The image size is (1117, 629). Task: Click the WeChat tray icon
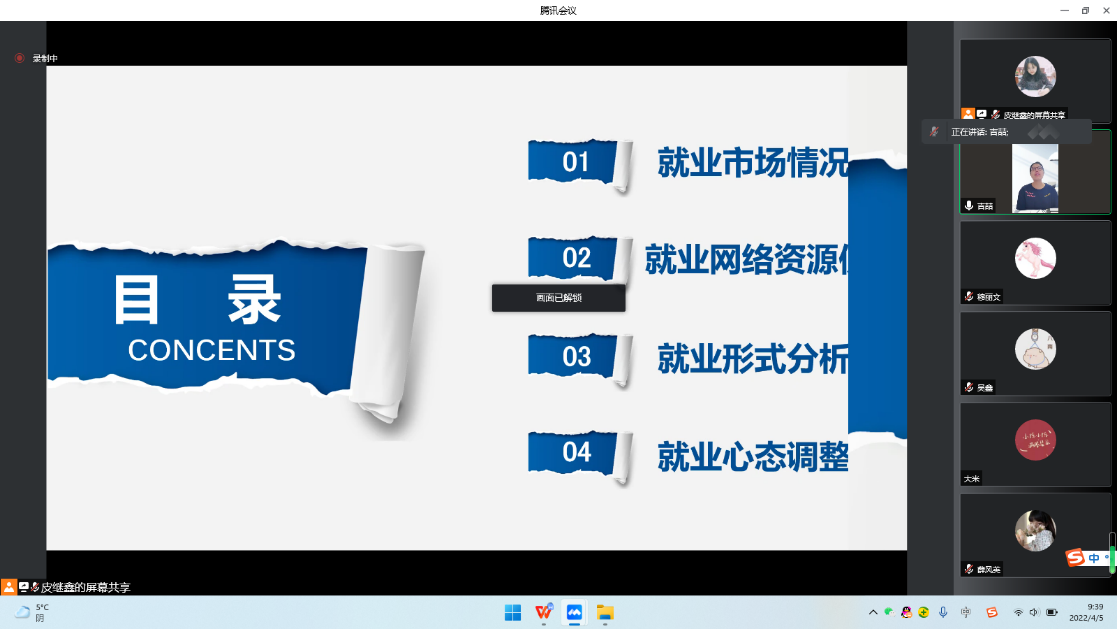(x=888, y=612)
